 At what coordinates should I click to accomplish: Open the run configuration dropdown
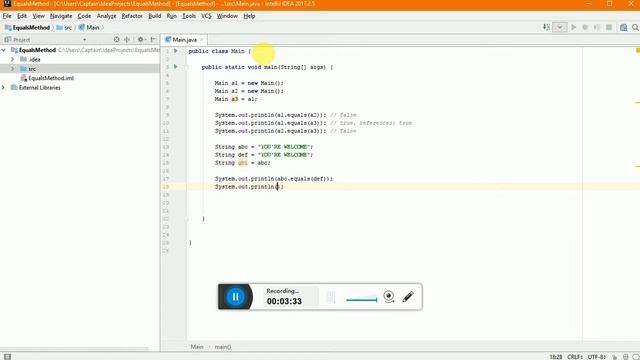(x=560, y=27)
